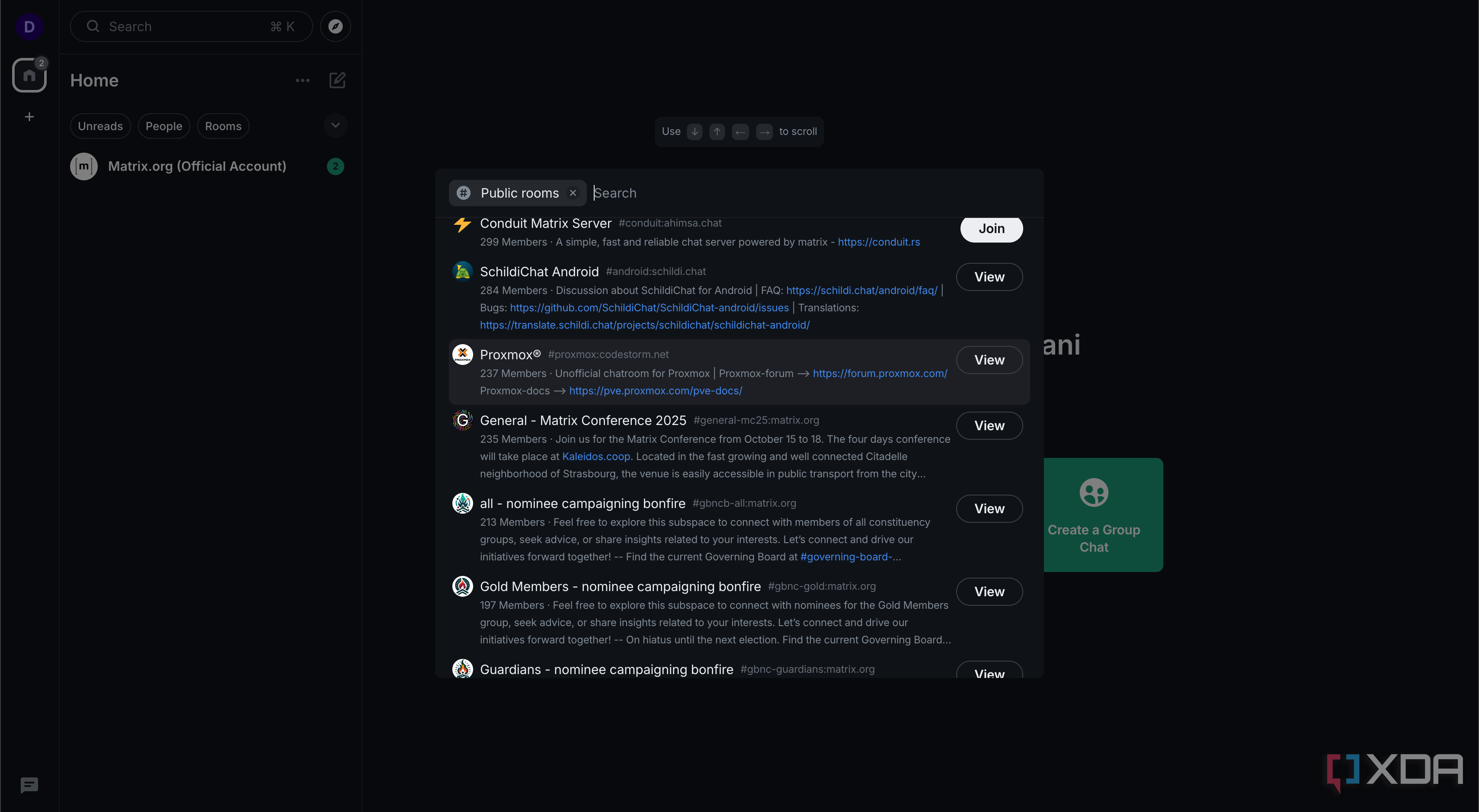View Gold Members nominee campaigning bonfire
Viewport: 1479px width, 812px height.
[x=989, y=591]
